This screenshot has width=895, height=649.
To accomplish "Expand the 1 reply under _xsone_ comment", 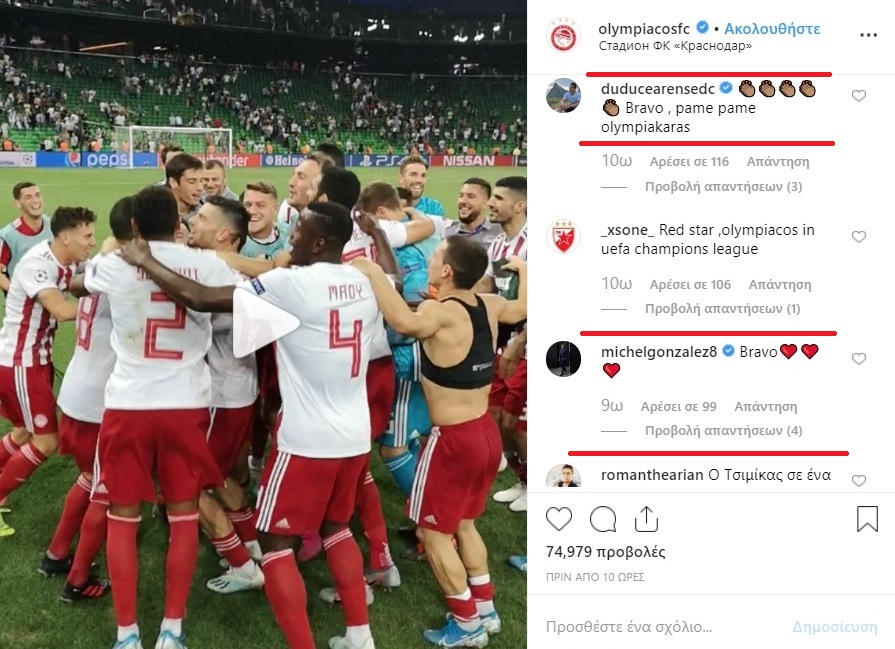I will pos(723,309).
